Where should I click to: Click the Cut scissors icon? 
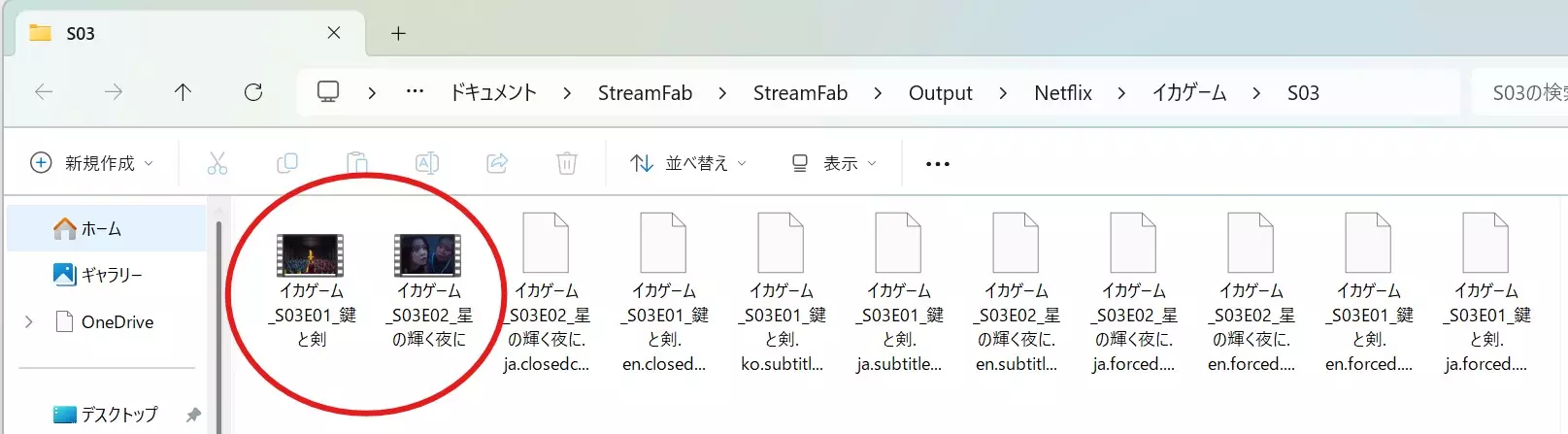217,163
